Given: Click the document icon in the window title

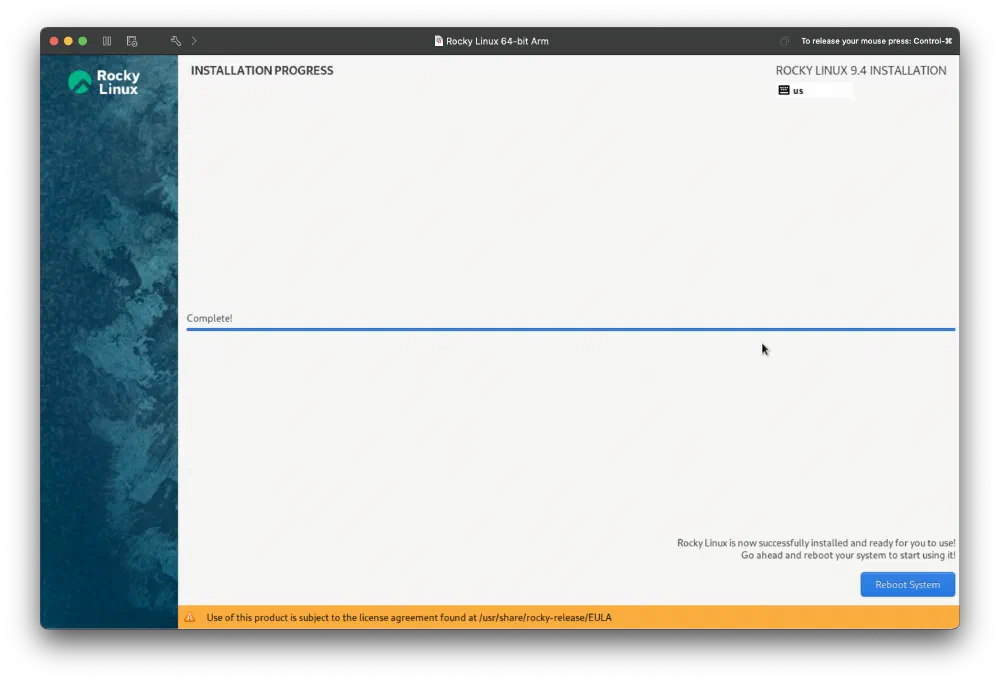Looking at the screenshot, I should [437, 41].
